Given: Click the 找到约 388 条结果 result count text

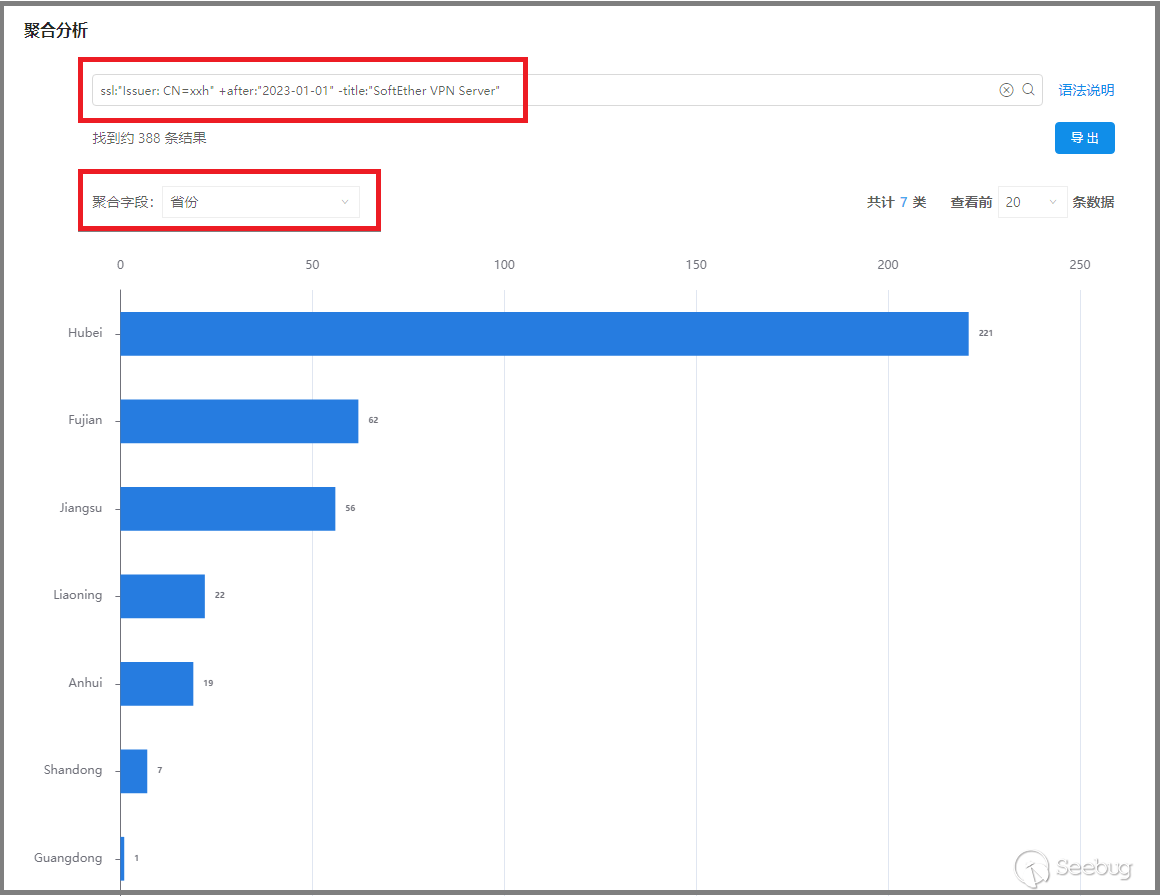Looking at the screenshot, I should coord(150,138).
